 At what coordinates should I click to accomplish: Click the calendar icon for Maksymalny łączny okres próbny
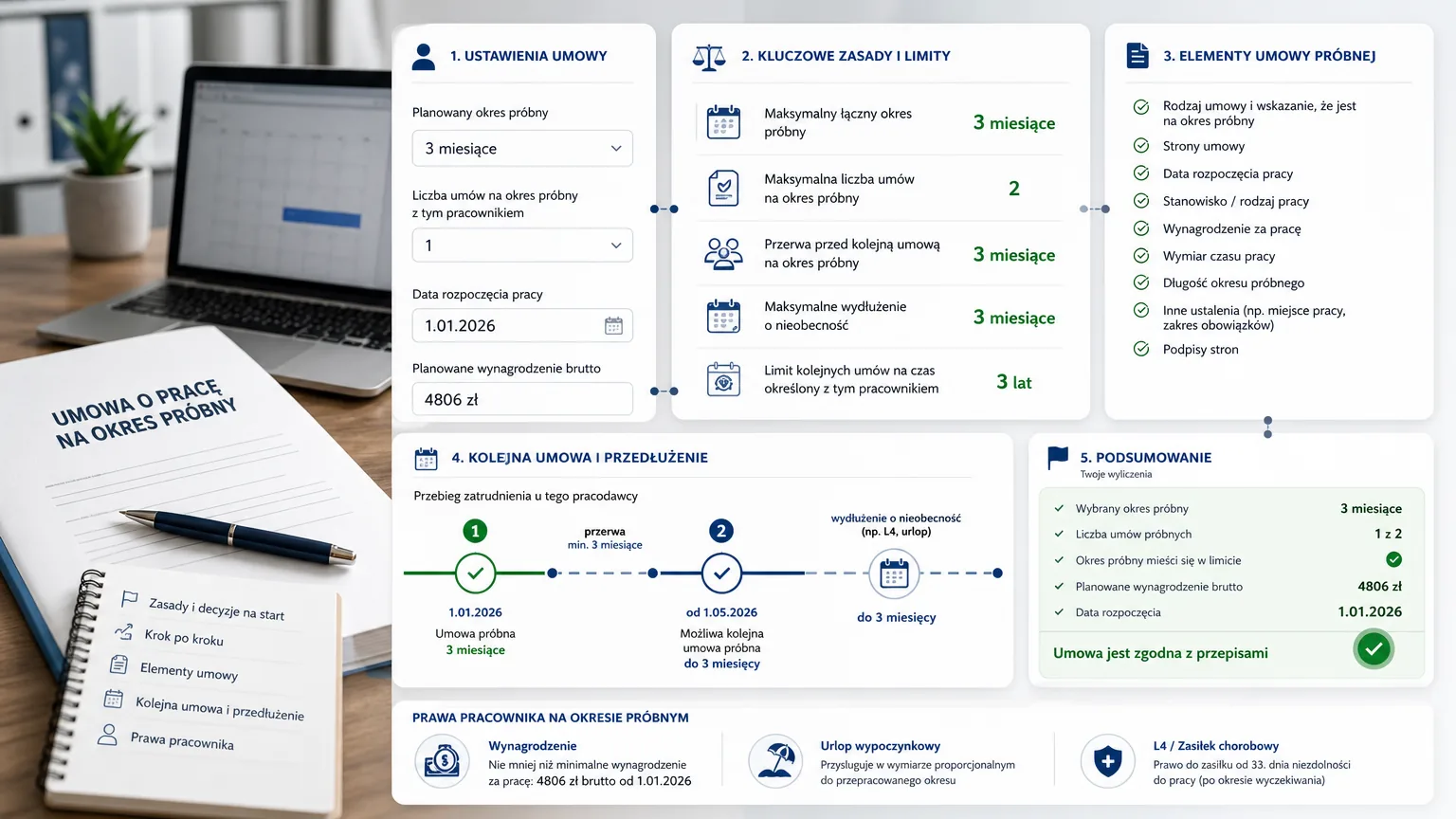point(723,122)
